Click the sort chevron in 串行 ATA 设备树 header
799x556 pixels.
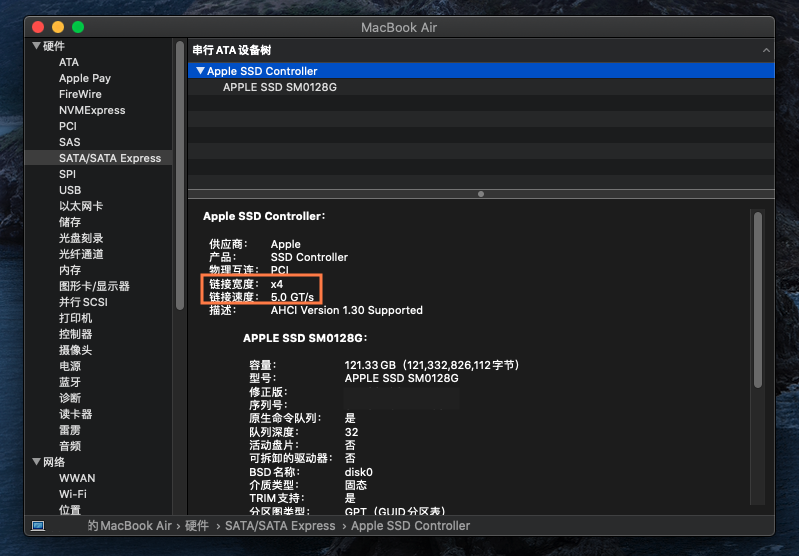[x=766, y=50]
